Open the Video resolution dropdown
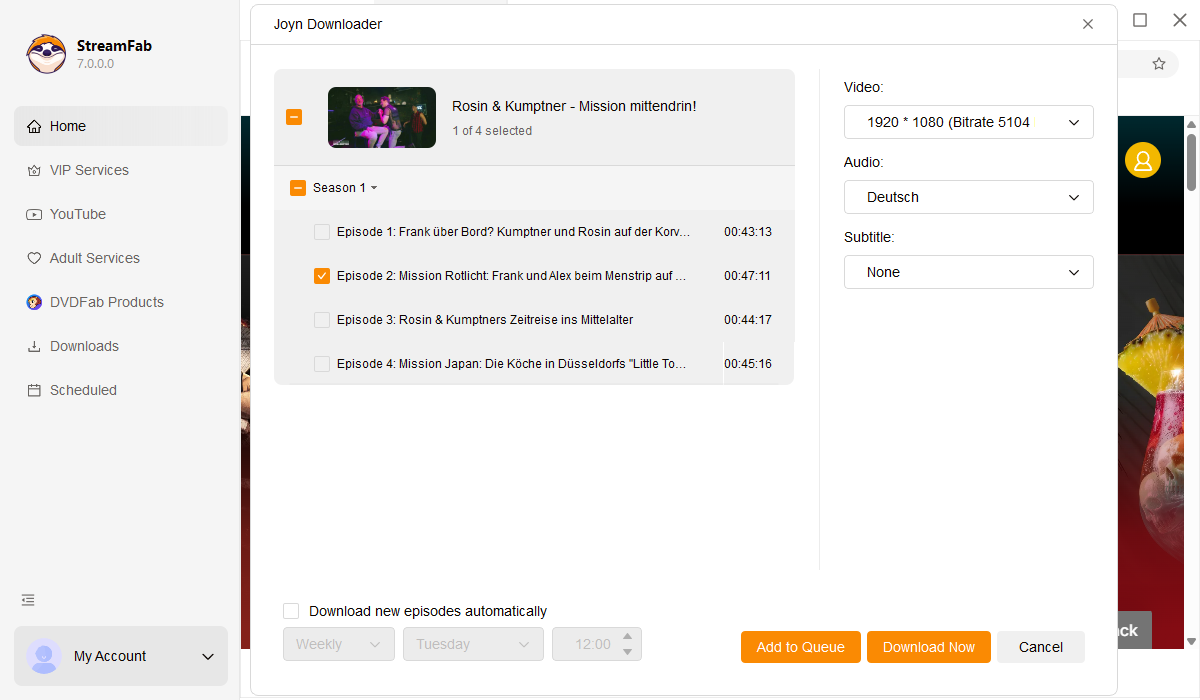Image resolution: width=1200 pixels, height=700 pixels. tap(968, 122)
